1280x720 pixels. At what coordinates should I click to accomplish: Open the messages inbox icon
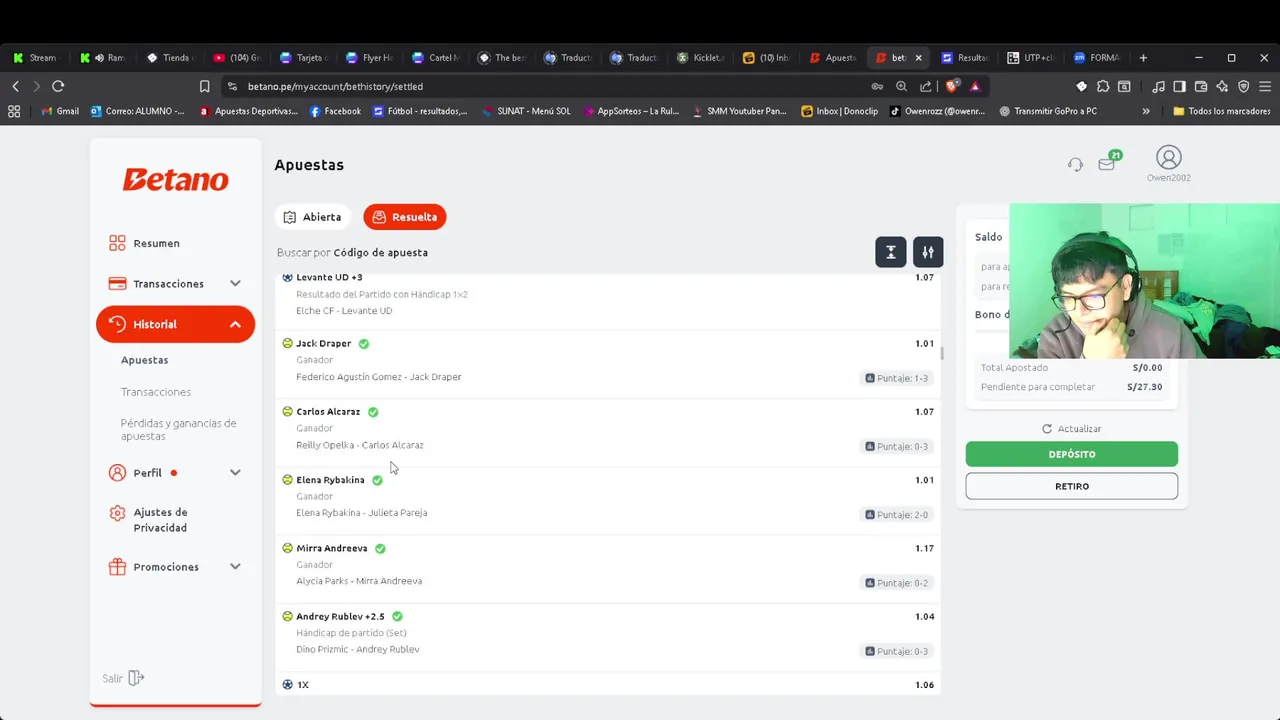click(1107, 163)
